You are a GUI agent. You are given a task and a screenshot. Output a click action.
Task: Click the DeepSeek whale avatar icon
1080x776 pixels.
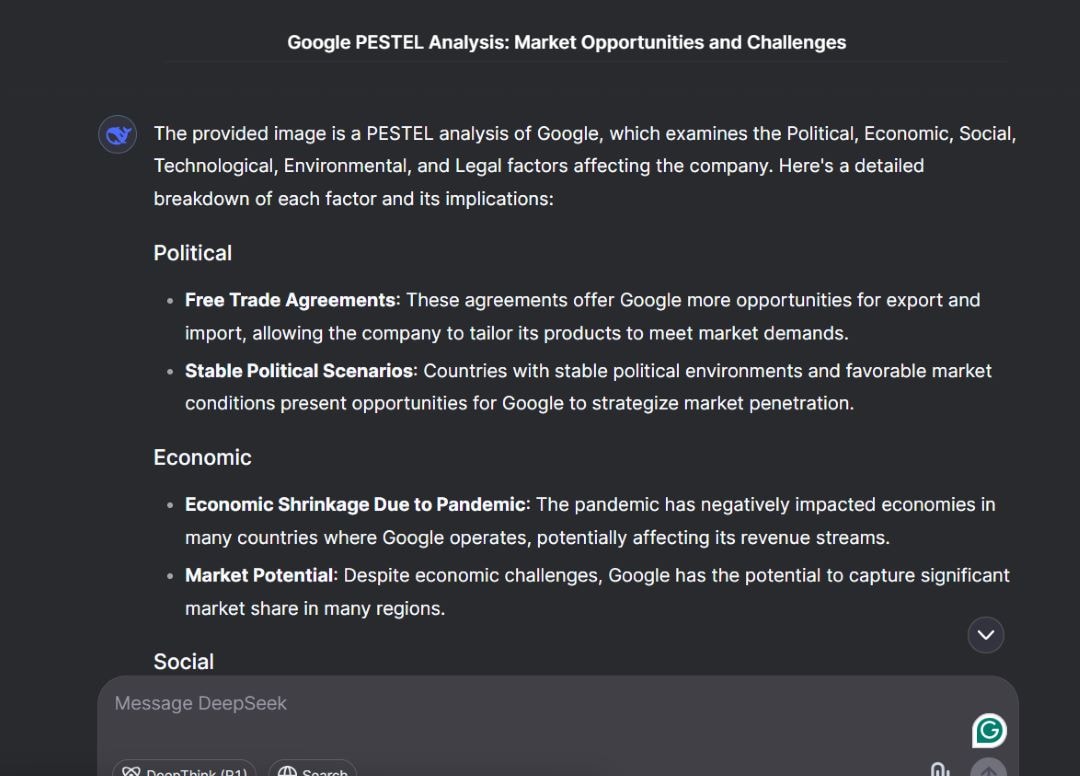117,134
